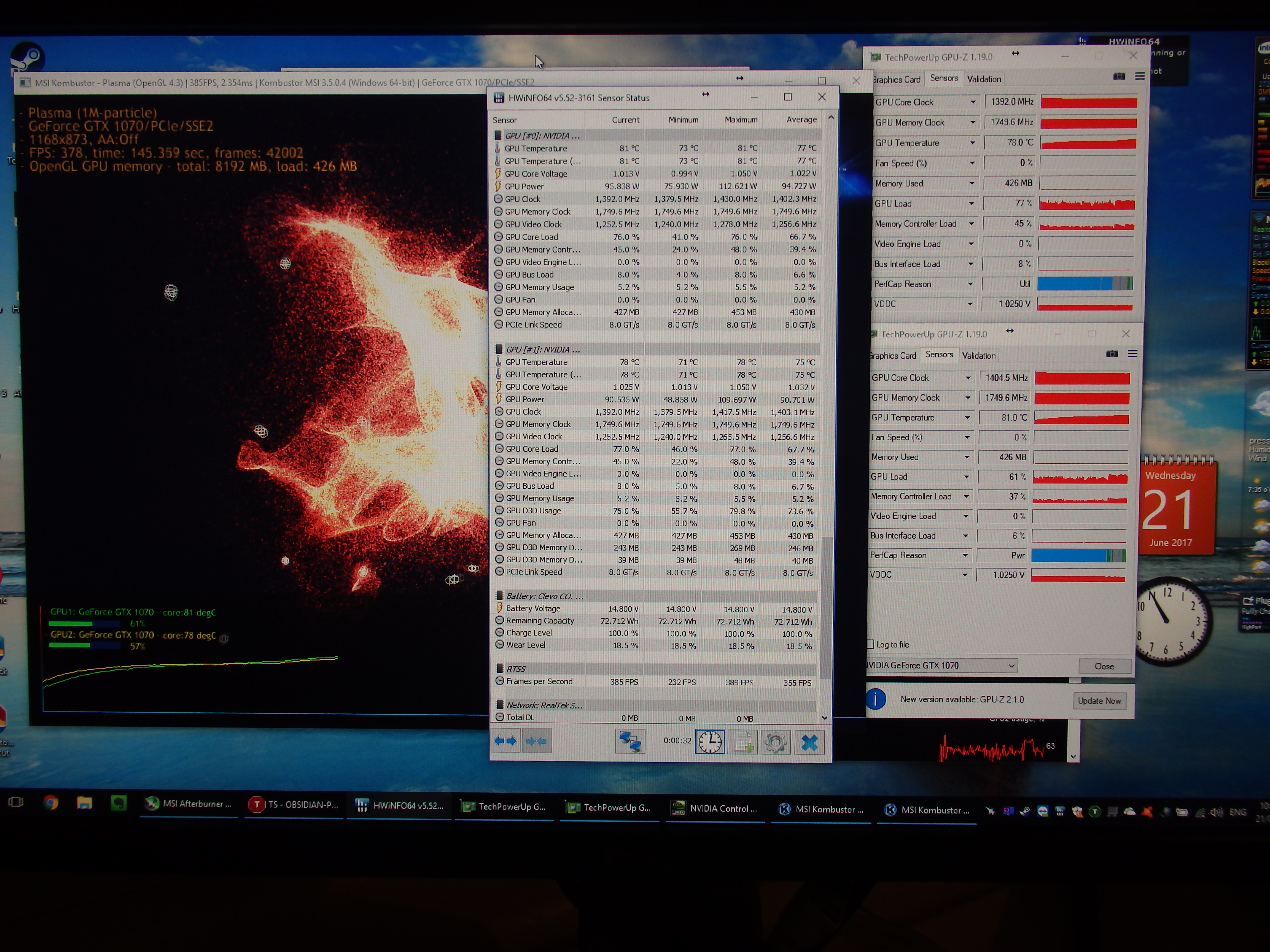Switch to Graphics Card tab in upper GPU-Z
This screenshot has width=1270, height=952.
pos(896,80)
